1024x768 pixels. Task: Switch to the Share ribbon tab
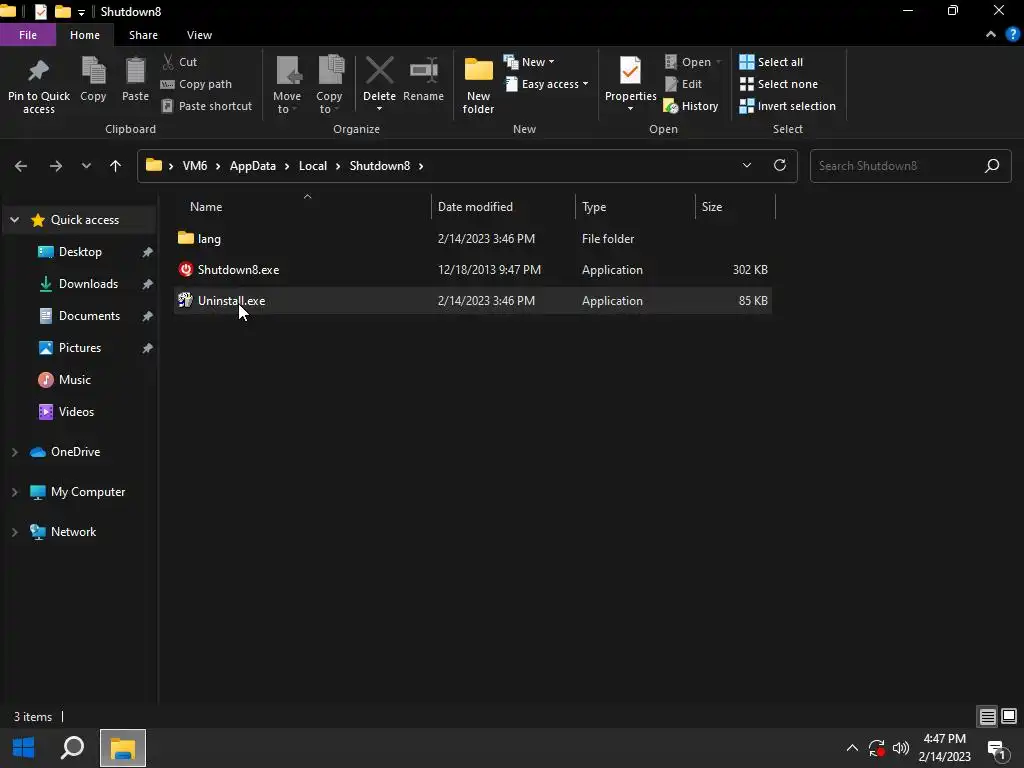click(143, 35)
